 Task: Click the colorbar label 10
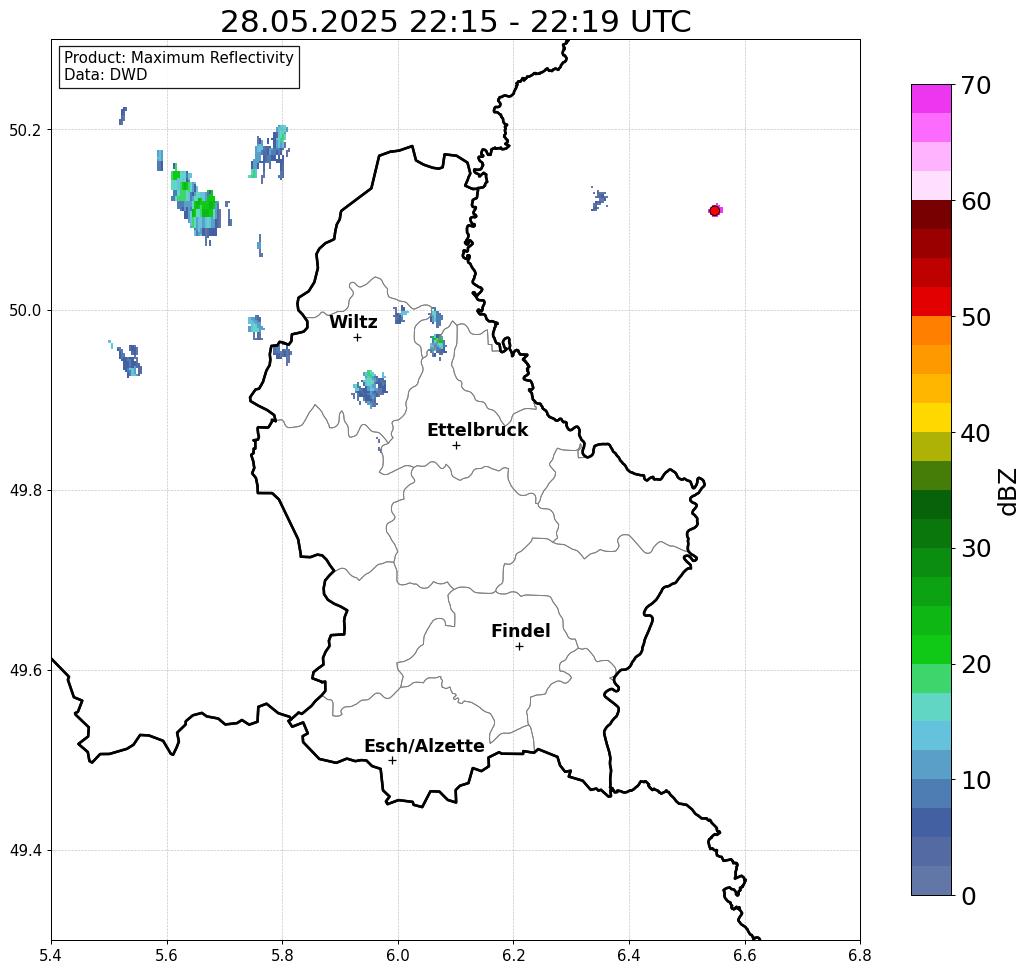coord(975,780)
